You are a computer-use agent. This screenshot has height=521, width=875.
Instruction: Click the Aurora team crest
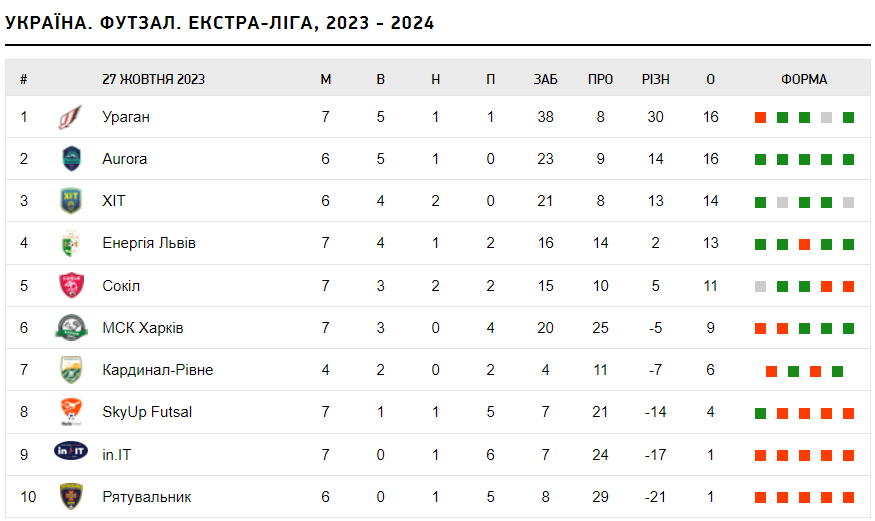tap(71, 159)
